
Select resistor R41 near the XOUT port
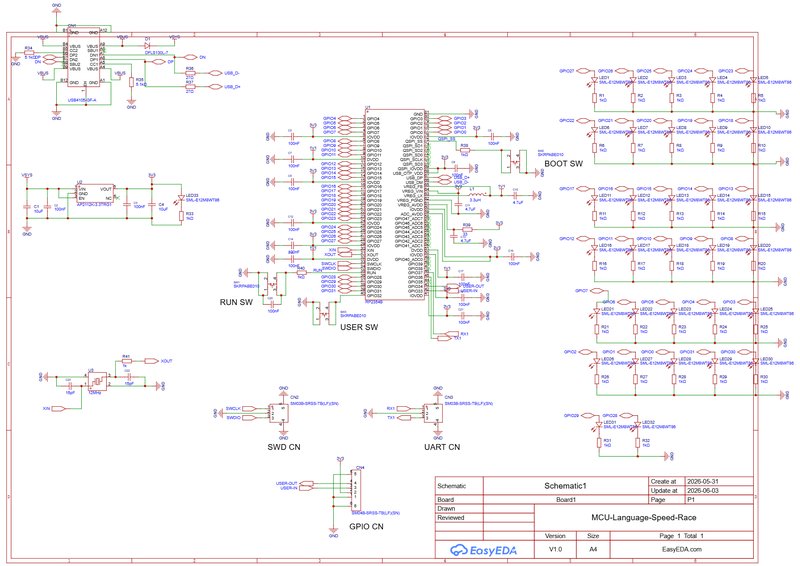coord(126,361)
